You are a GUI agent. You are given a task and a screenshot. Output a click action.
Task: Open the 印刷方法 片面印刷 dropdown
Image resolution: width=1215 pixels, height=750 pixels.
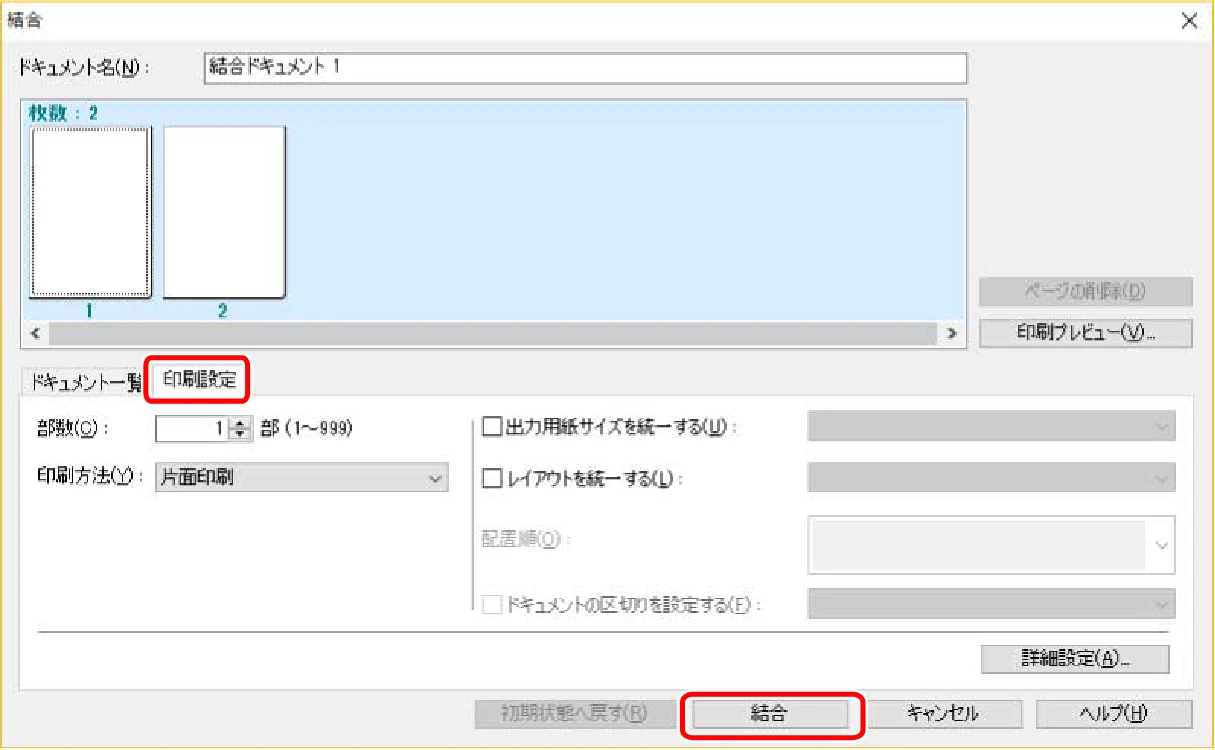[x=302, y=478]
